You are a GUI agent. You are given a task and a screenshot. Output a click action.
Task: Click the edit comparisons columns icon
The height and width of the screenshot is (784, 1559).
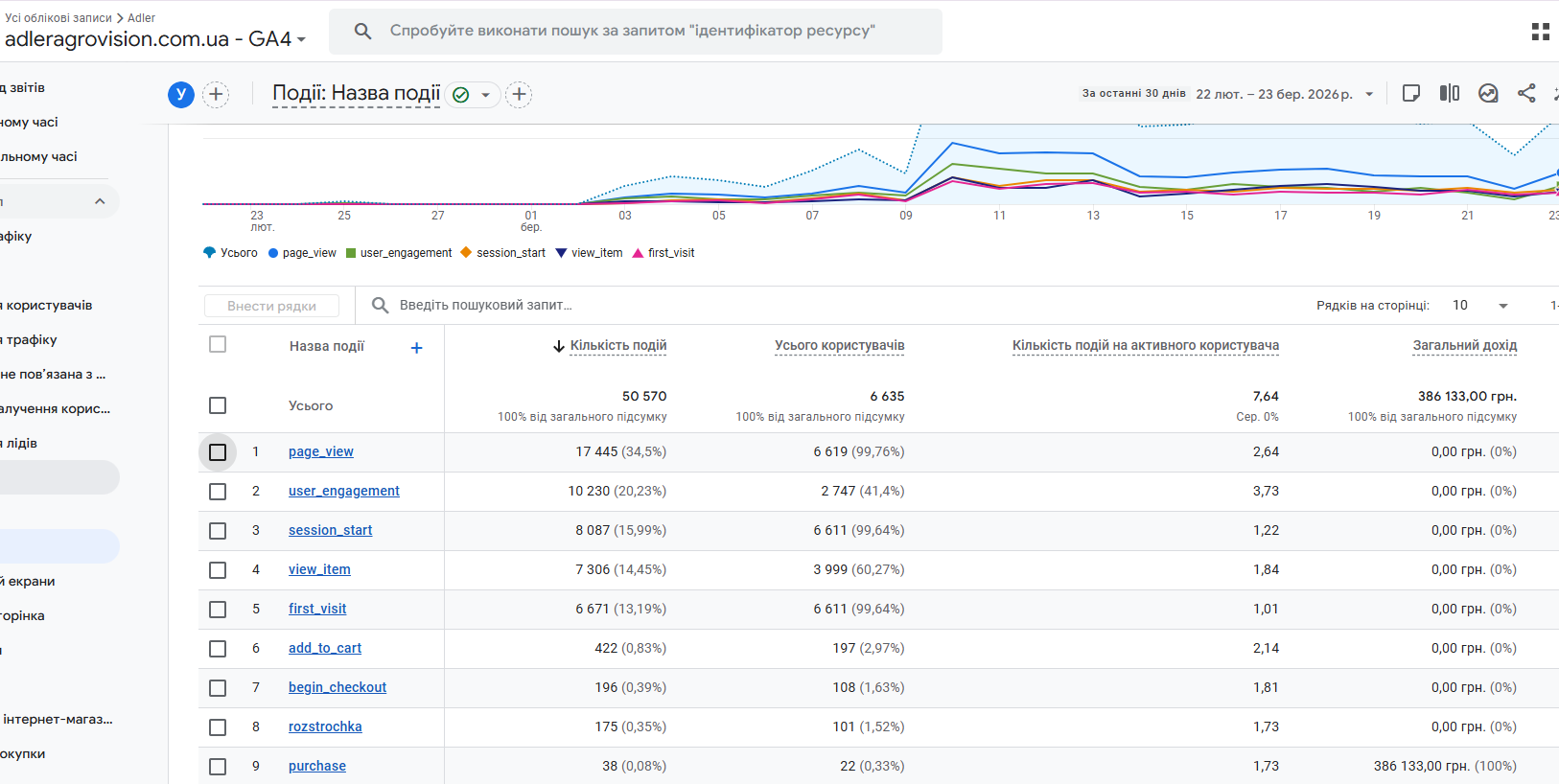tap(1450, 93)
